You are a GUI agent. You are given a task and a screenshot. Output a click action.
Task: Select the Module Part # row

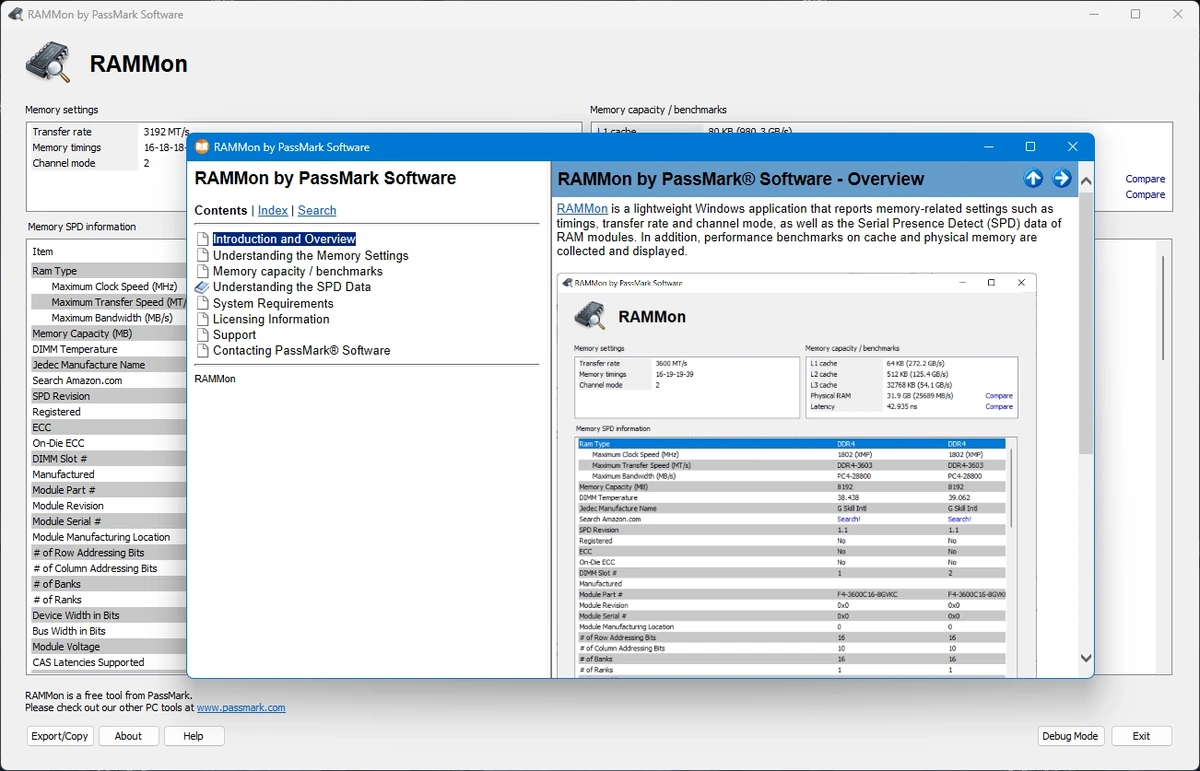click(x=108, y=490)
